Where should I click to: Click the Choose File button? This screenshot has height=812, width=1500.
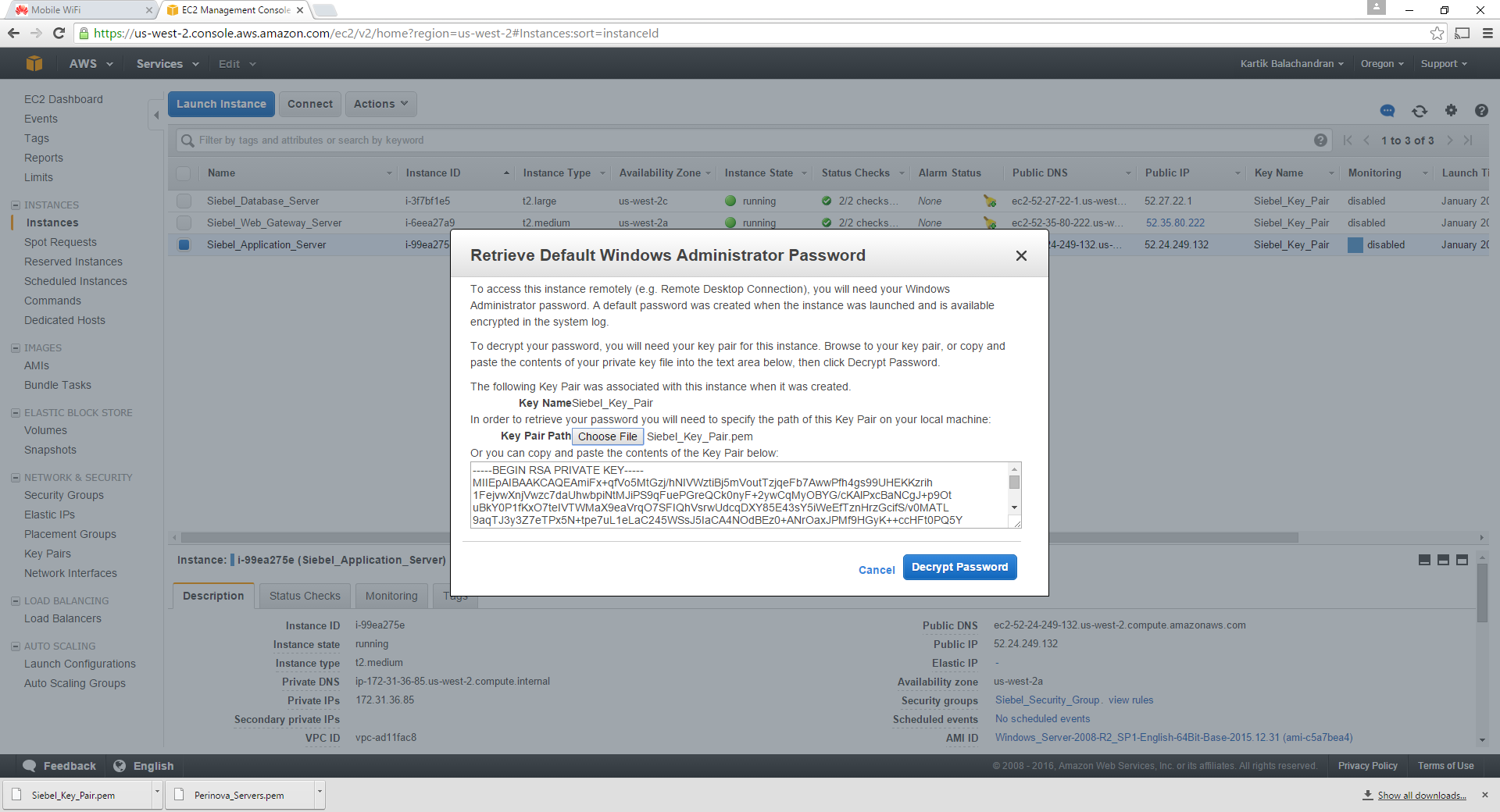[x=607, y=436]
